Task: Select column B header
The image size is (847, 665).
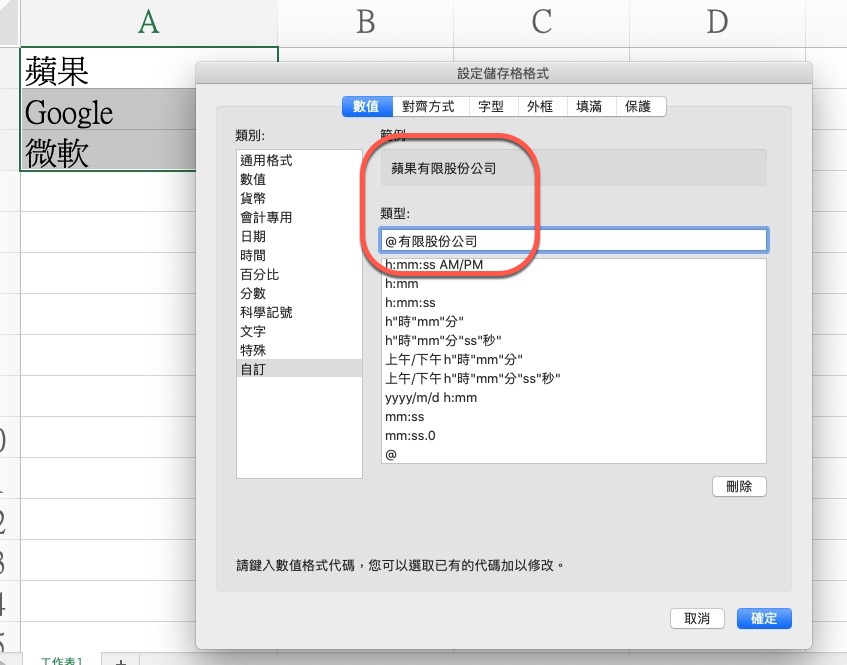Action: (x=366, y=22)
